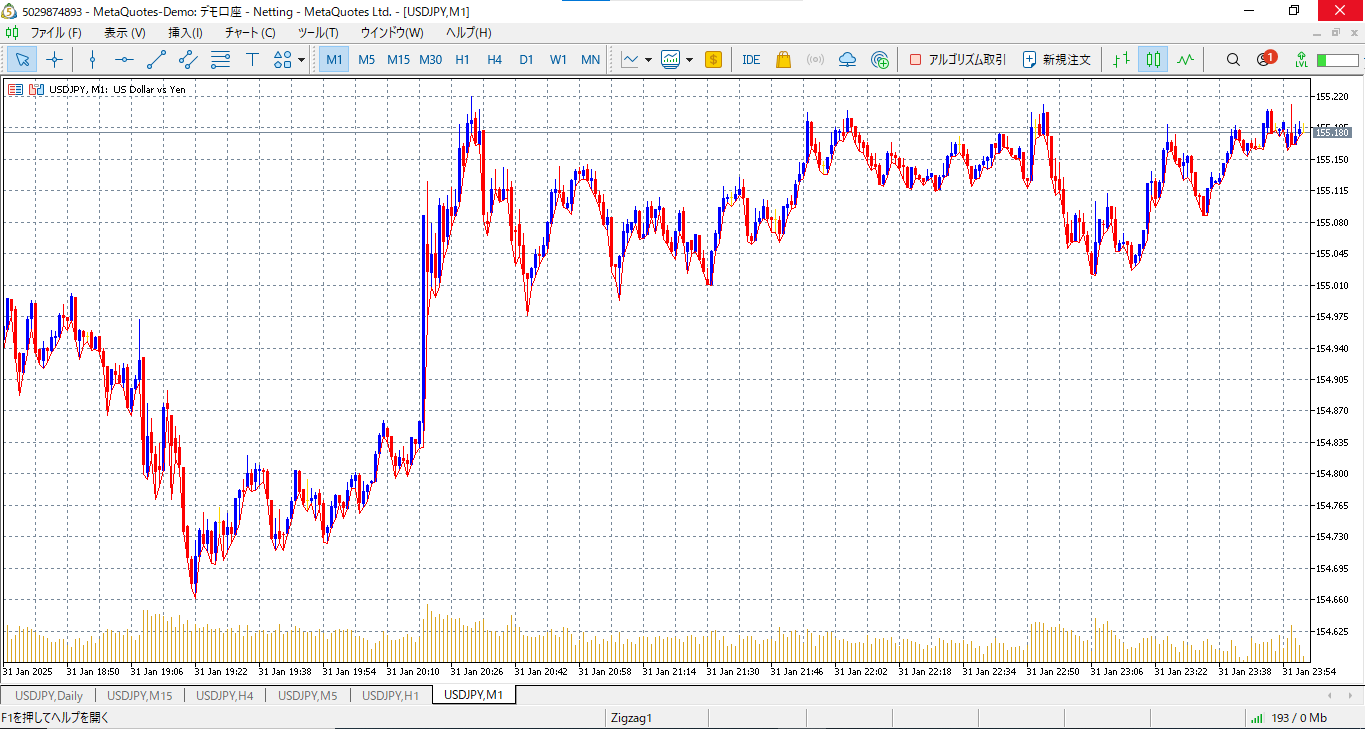Click the 155.180 current price label
Image resolution: width=1365 pixels, height=729 pixels.
1331,132
